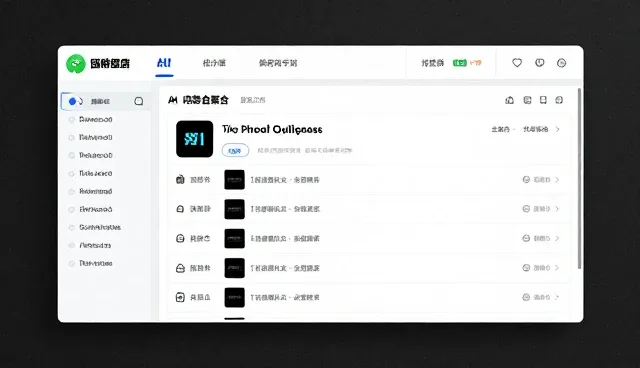Viewport: 640px width, 368px height.
Task: Click the second of four content header icons
Action: point(527,100)
